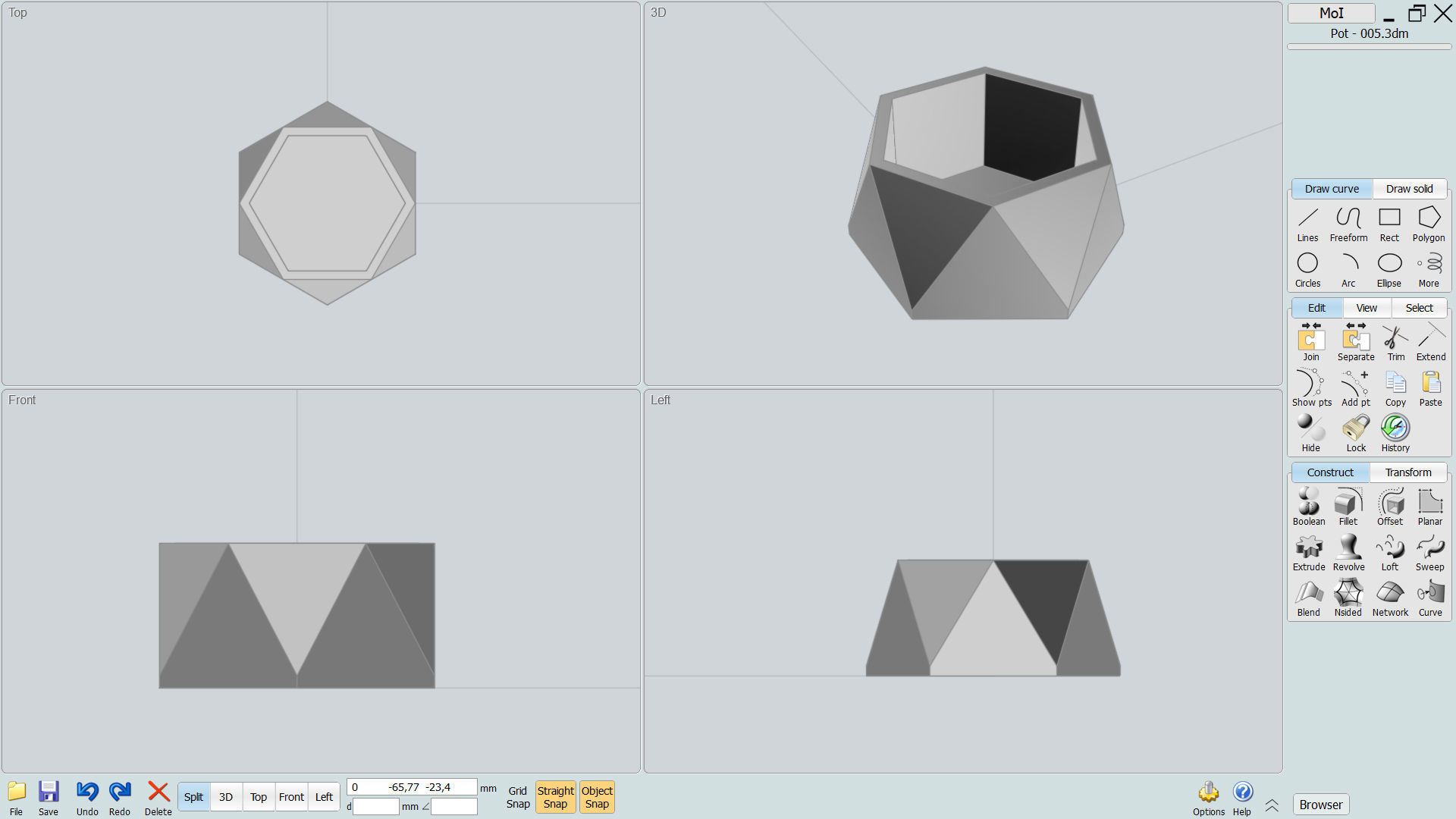Toggle Straight Snap off
The image size is (1456, 819).
coord(556,797)
